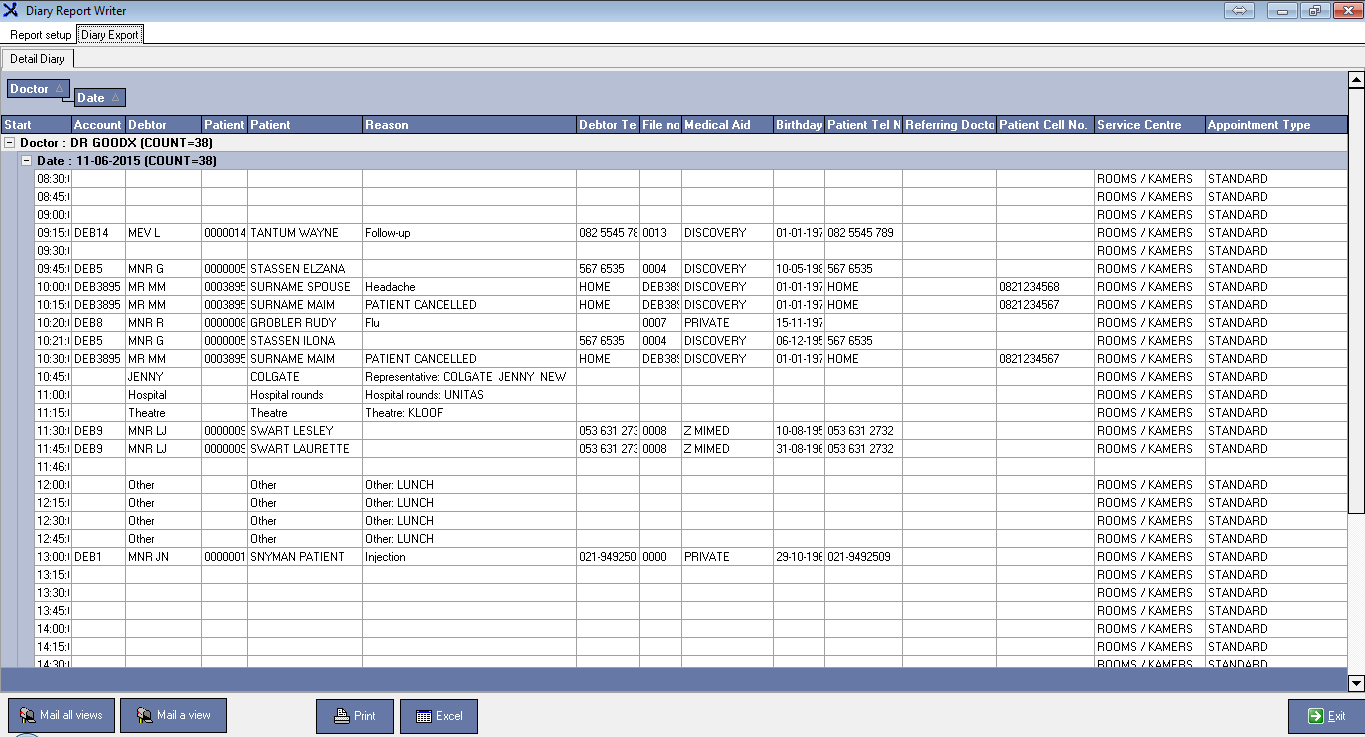Click the Diary Report Writer app icon
Screen dimensions: 1365x737
[12, 11]
